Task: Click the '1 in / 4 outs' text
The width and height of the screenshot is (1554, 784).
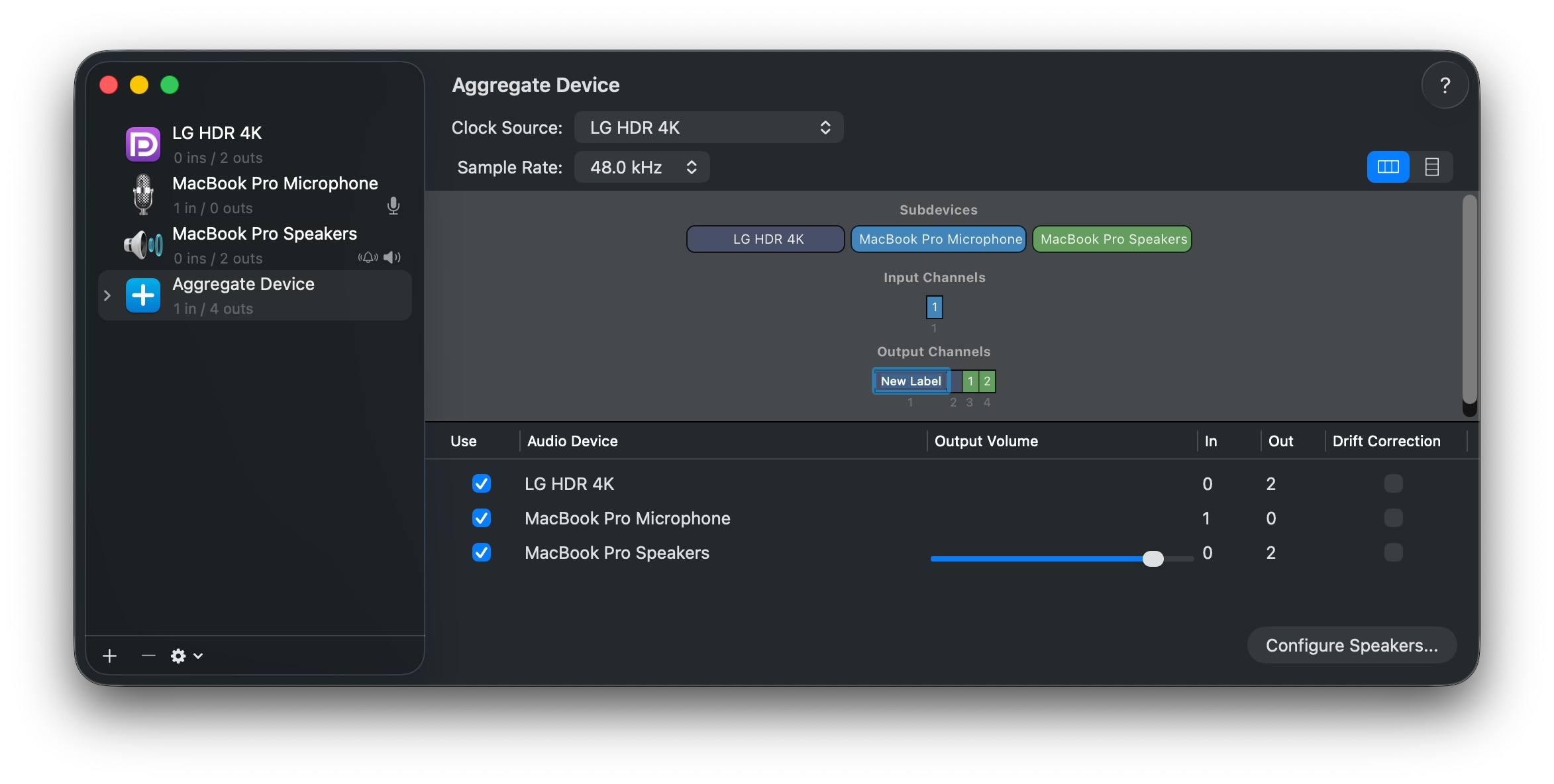Action: (213, 309)
